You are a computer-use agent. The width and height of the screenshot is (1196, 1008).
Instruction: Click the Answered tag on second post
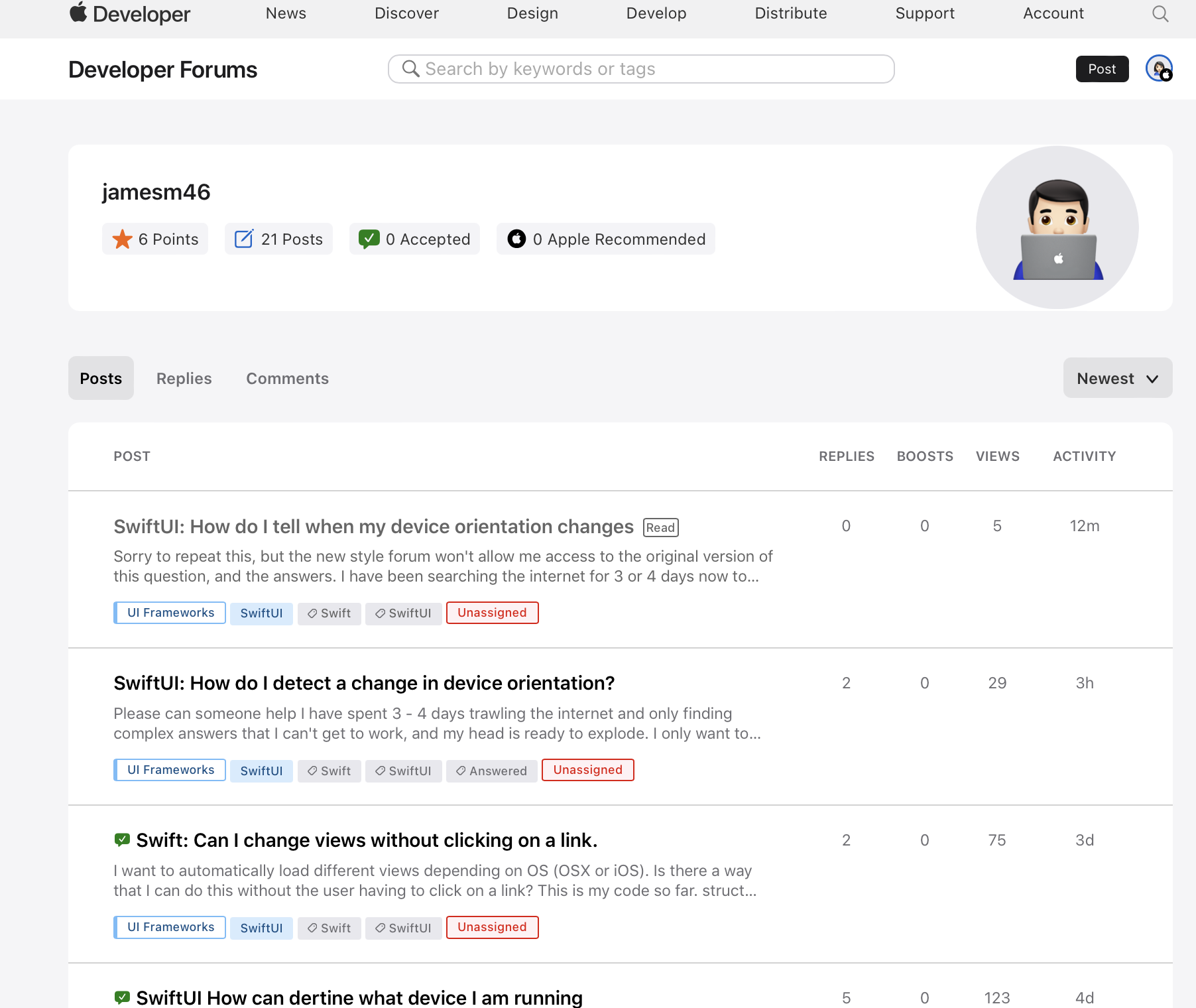(491, 771)
